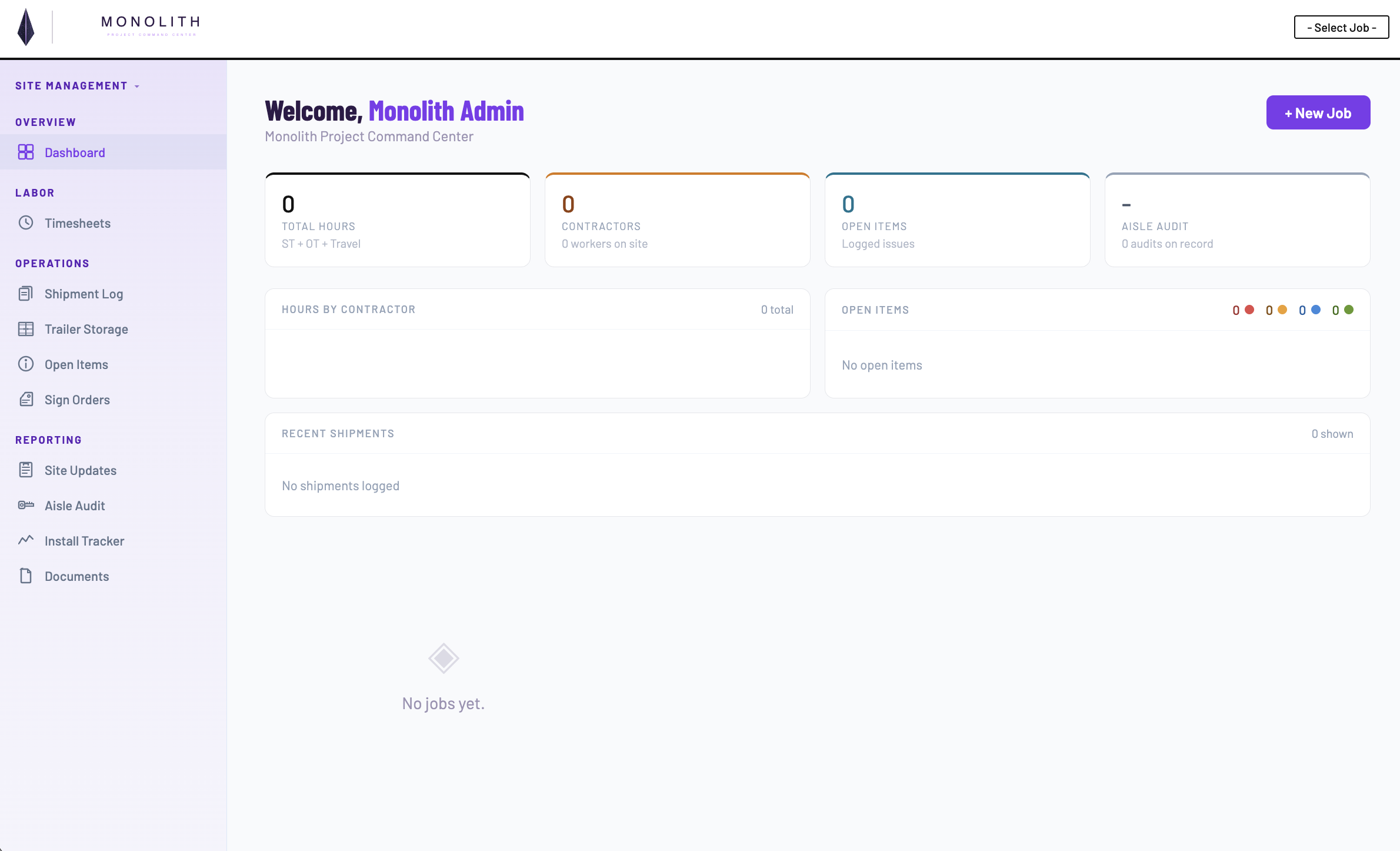The width and height of the screenshot is (1400, 851).
Task: Open Timesheets via the clock icon
Action: point(26,223)
